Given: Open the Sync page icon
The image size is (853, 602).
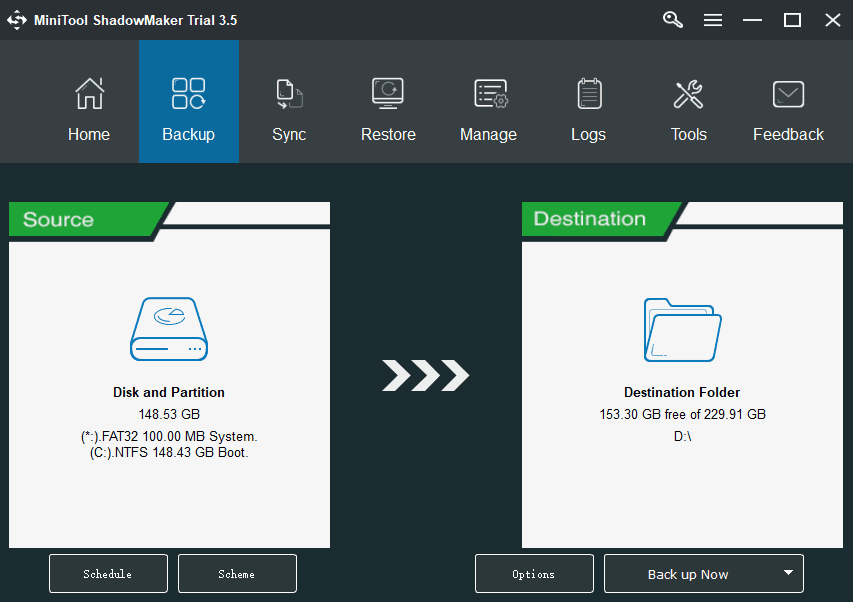Looking at the screenshot, I should (288, 94).
